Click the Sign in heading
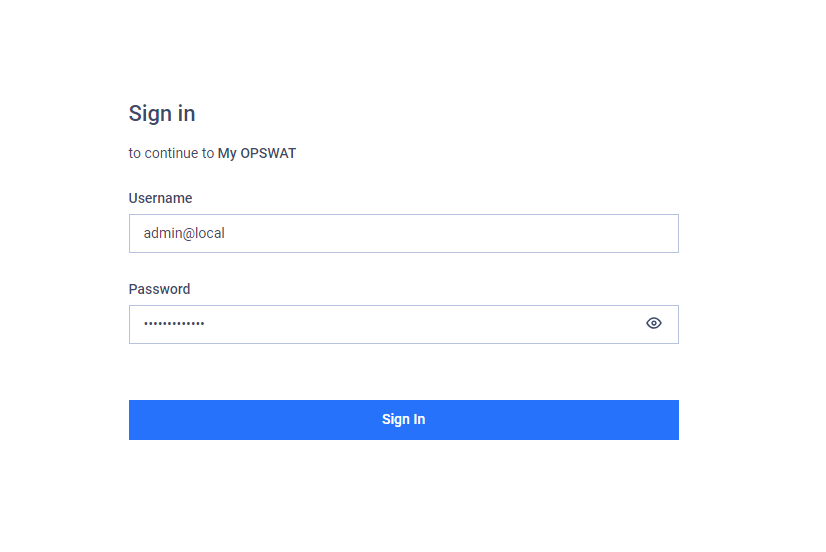This screenshot has width=826, height=552. click(x=162, y=114)
